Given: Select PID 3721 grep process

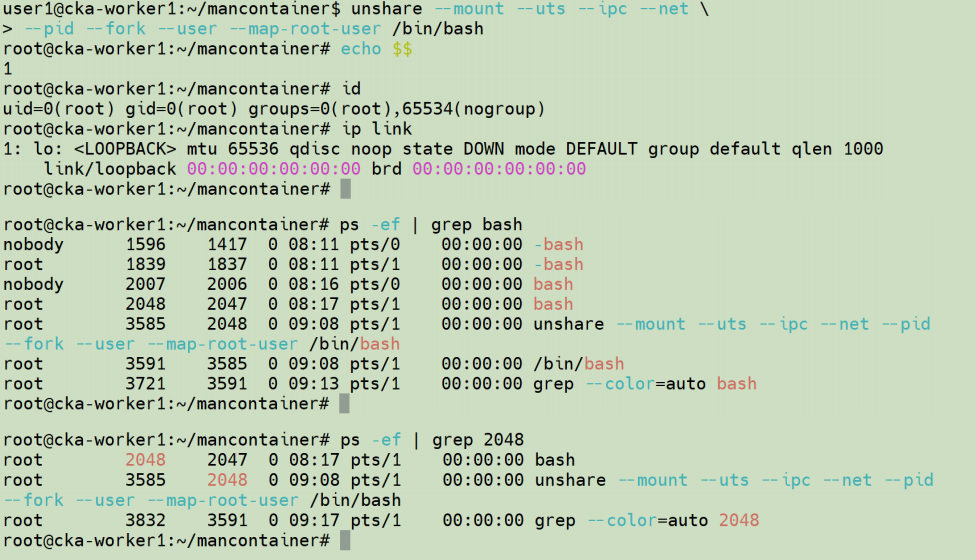Looking at the screenshot, I should [146, 384].
